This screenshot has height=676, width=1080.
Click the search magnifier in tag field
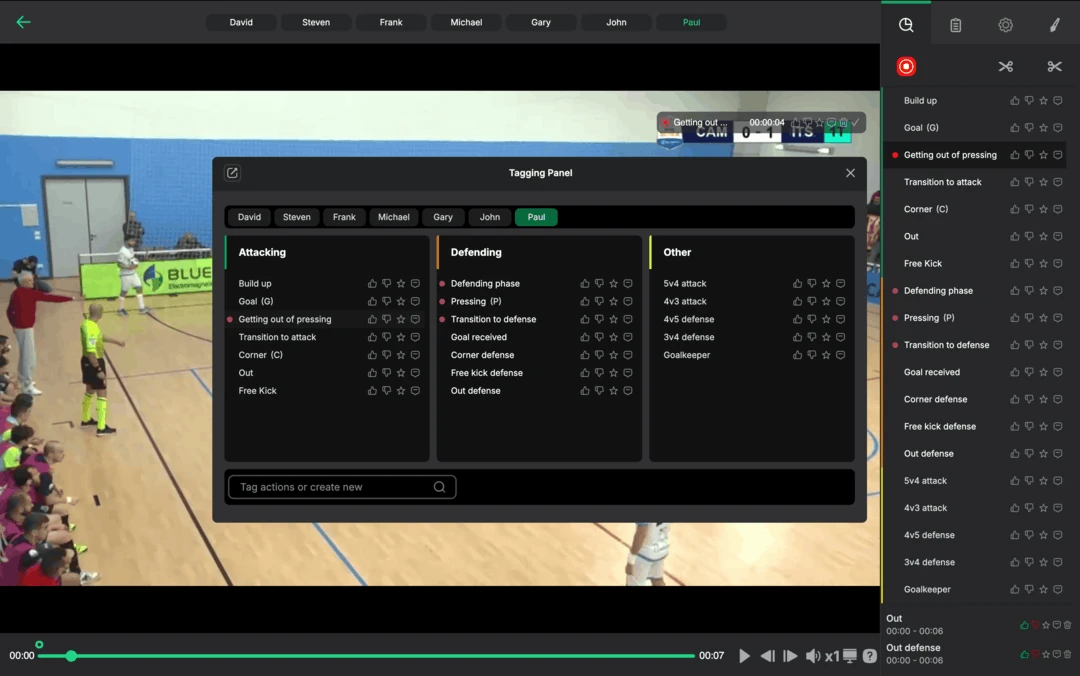(x=439, y=487)
